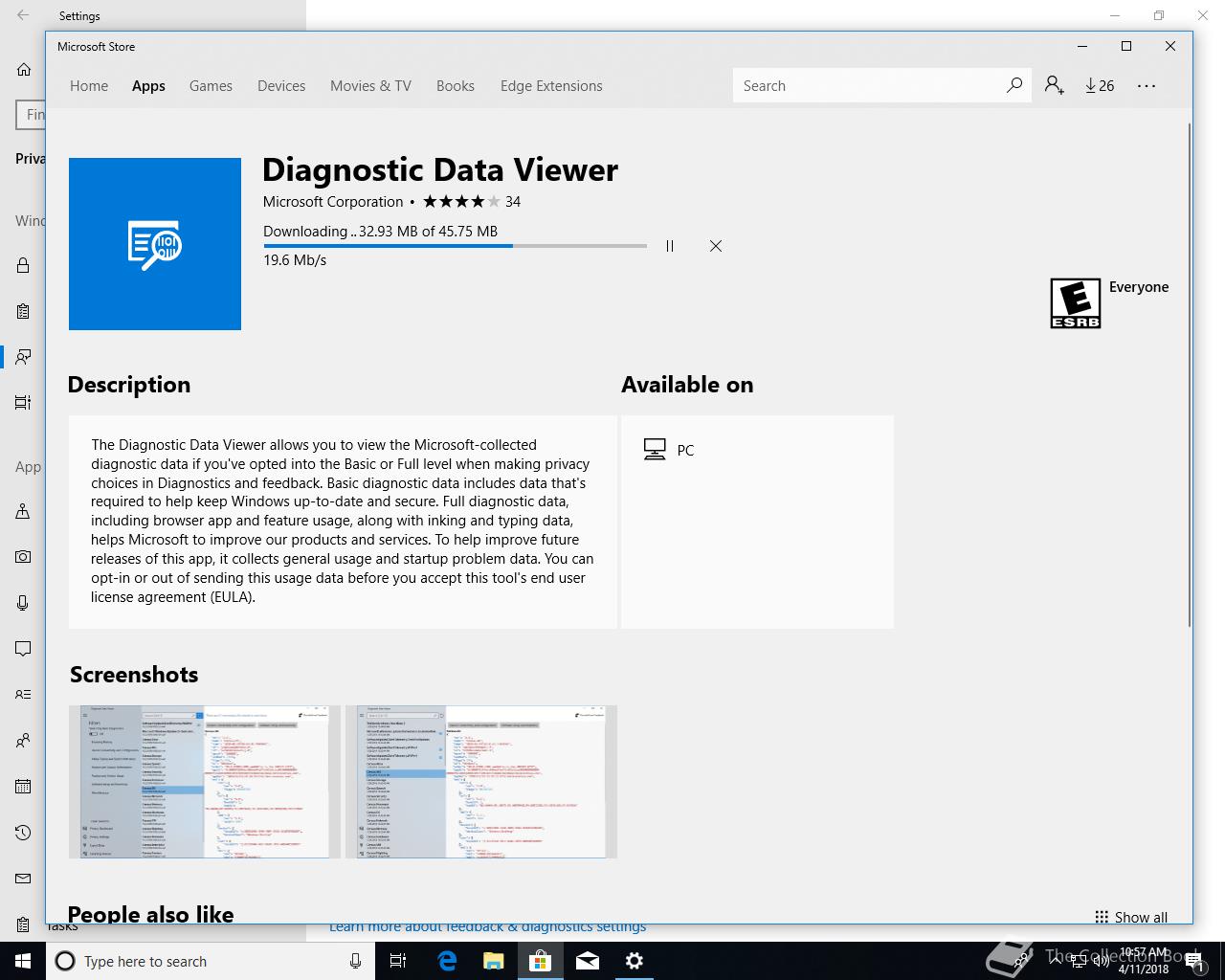
Task: Click the Store Search input field
Action: [867, 85]
